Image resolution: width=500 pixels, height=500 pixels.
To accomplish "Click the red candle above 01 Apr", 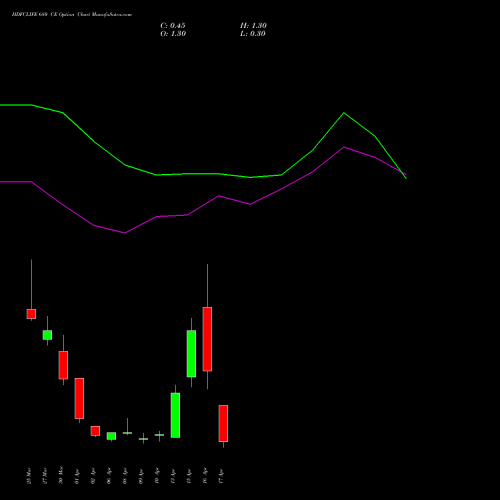I will [79, 398].
